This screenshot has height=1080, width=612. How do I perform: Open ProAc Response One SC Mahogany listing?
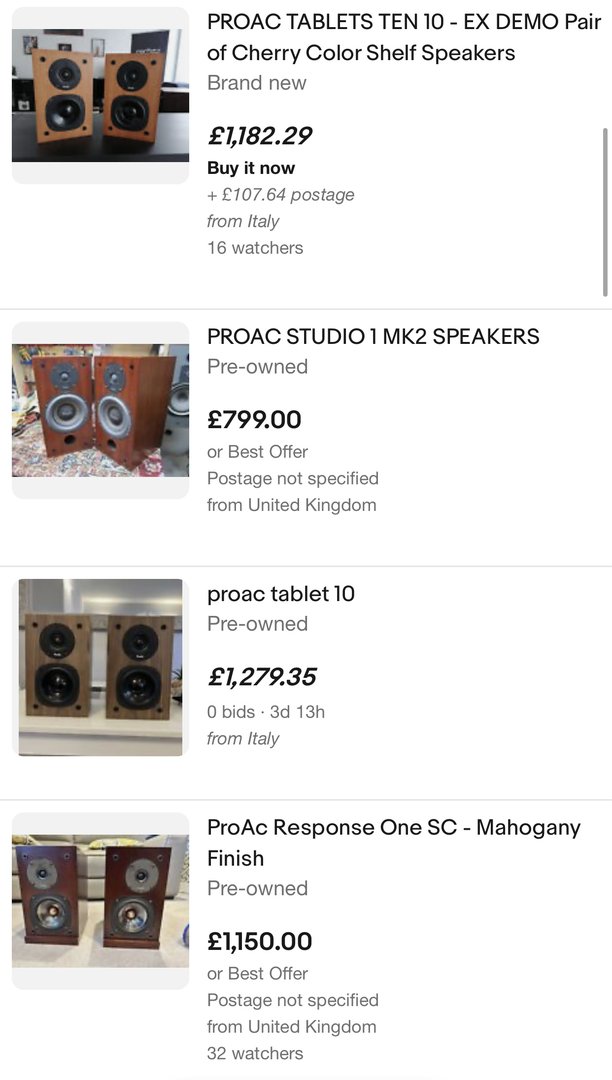click(393, 842)
